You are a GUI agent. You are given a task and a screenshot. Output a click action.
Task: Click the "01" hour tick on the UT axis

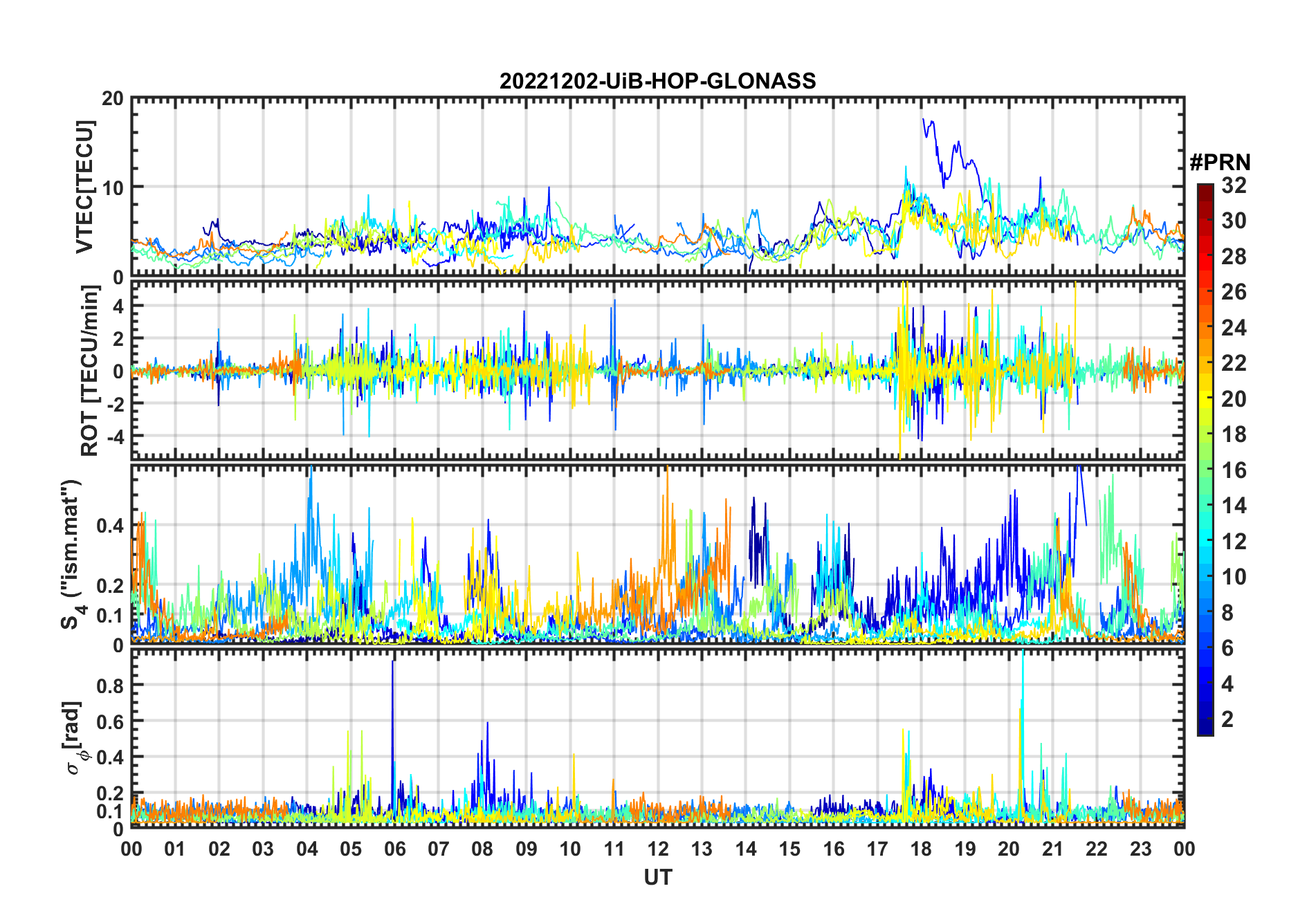tap(175, 849)
